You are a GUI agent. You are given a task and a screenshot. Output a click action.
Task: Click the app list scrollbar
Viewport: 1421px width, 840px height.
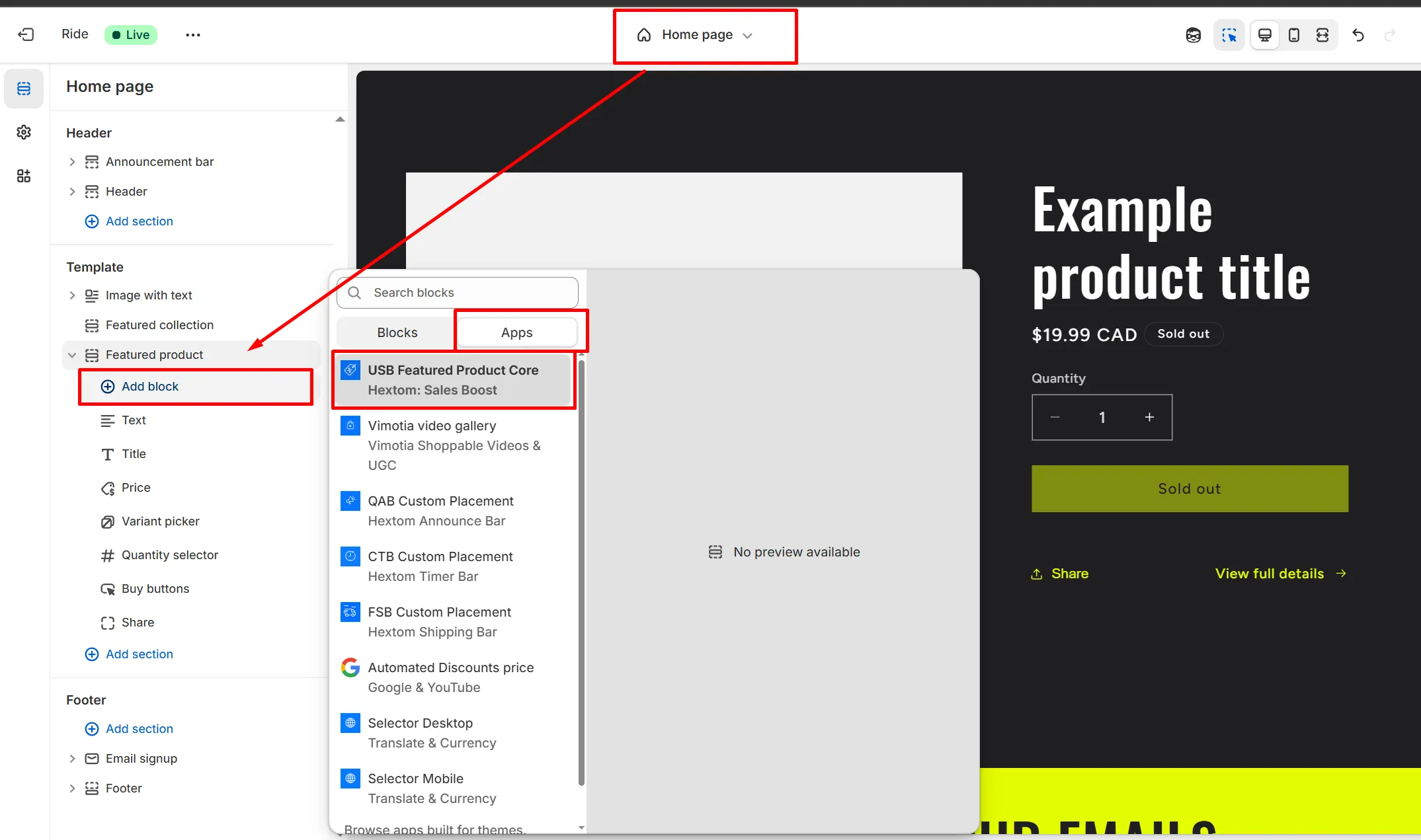[x=581, y=572]
